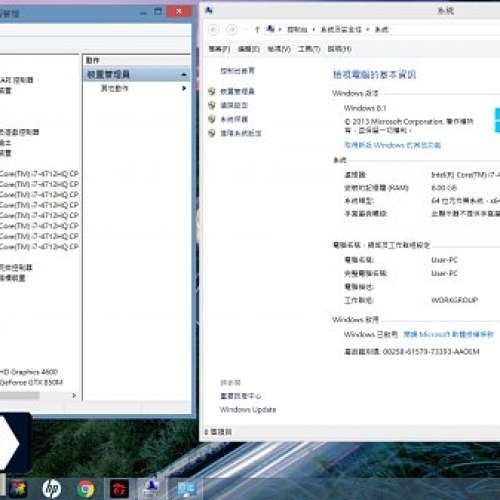Collapse the 裝置管理員 section in the Actions pane

pyautogui.click(x=184, y=75)
